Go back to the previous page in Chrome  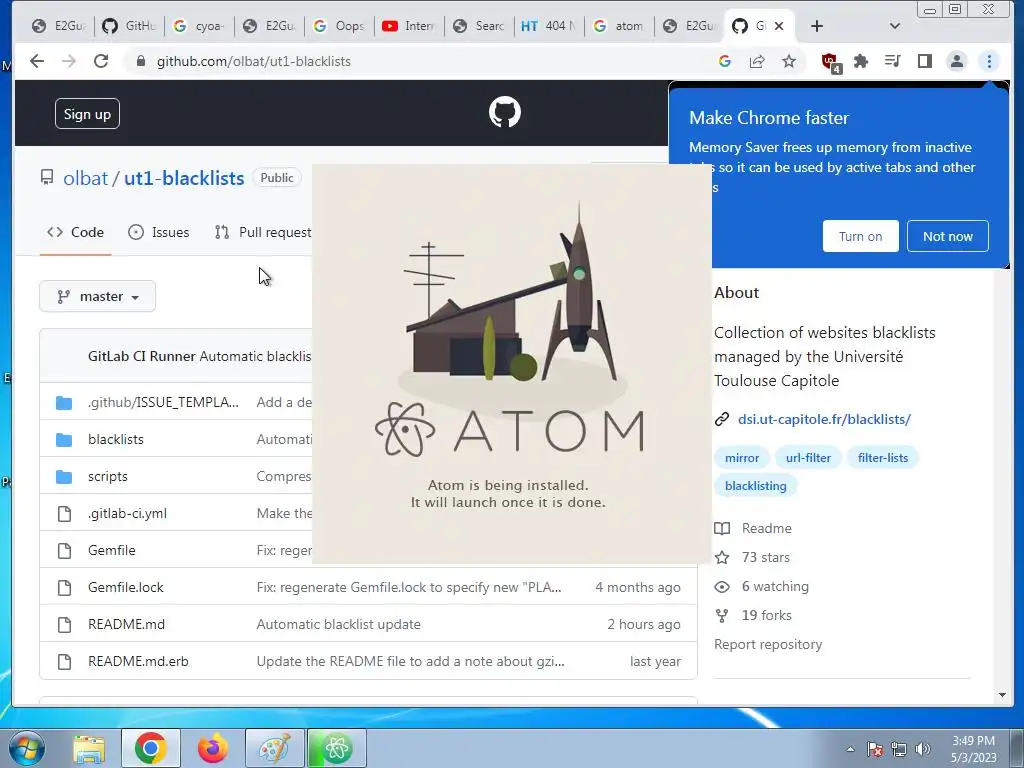tap(37, 61)
